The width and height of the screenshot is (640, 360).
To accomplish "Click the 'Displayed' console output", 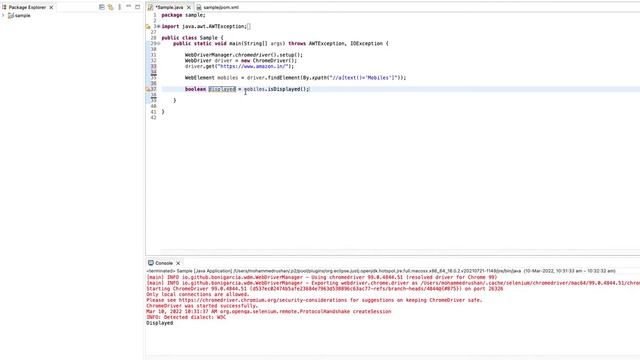I will (x=160, y=323).
